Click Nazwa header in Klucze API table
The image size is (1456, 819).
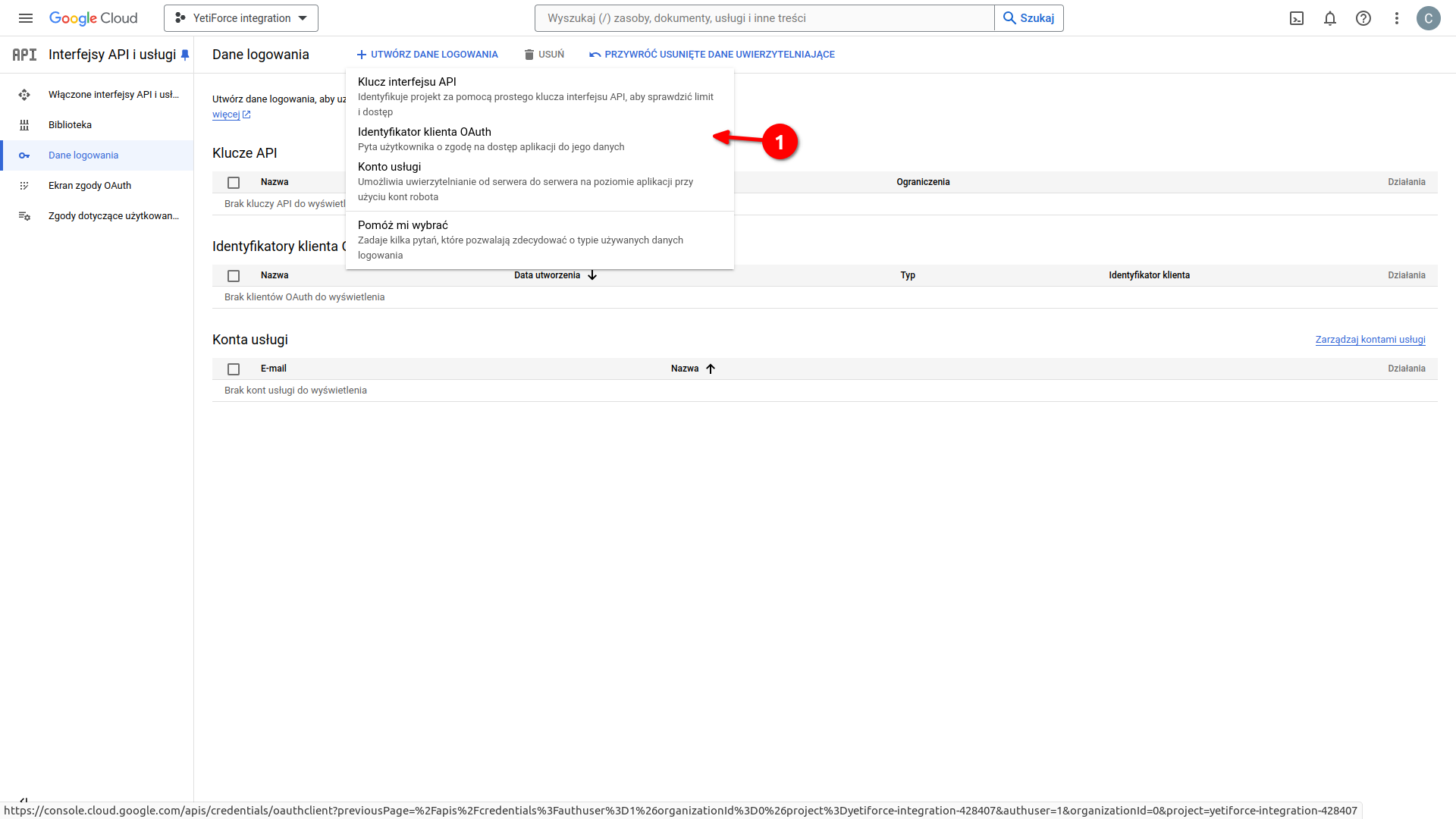coord(275,182)
